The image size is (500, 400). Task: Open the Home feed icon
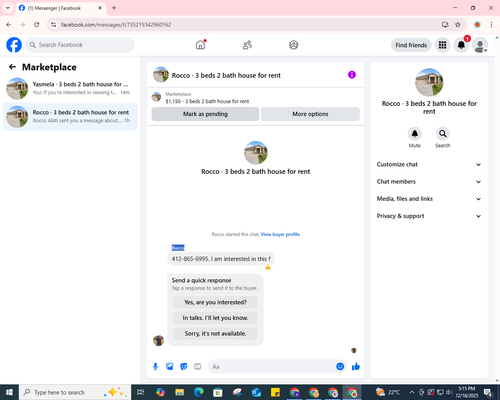200,45
